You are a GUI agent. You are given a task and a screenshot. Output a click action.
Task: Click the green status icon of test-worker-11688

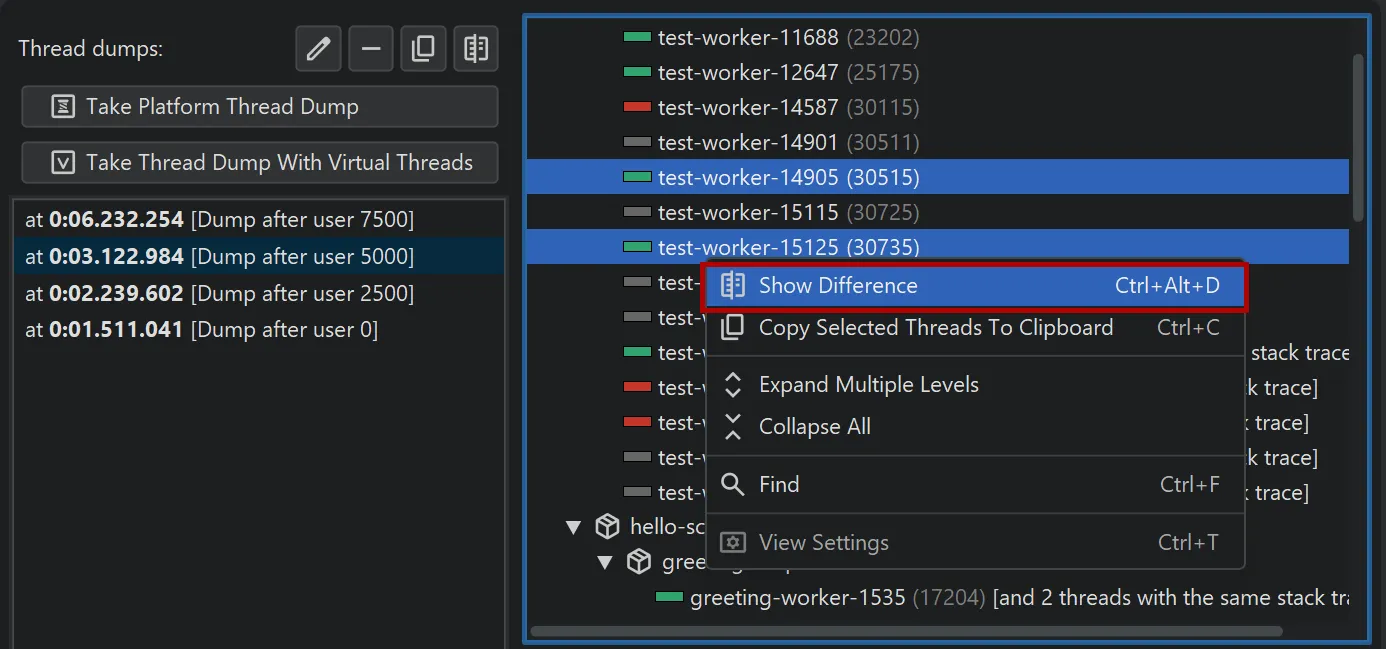pos(636,36)
